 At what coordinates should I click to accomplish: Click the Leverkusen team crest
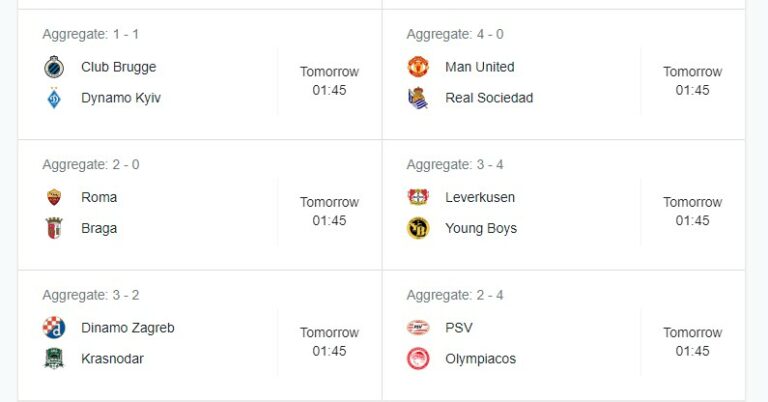tap(418, 197)
